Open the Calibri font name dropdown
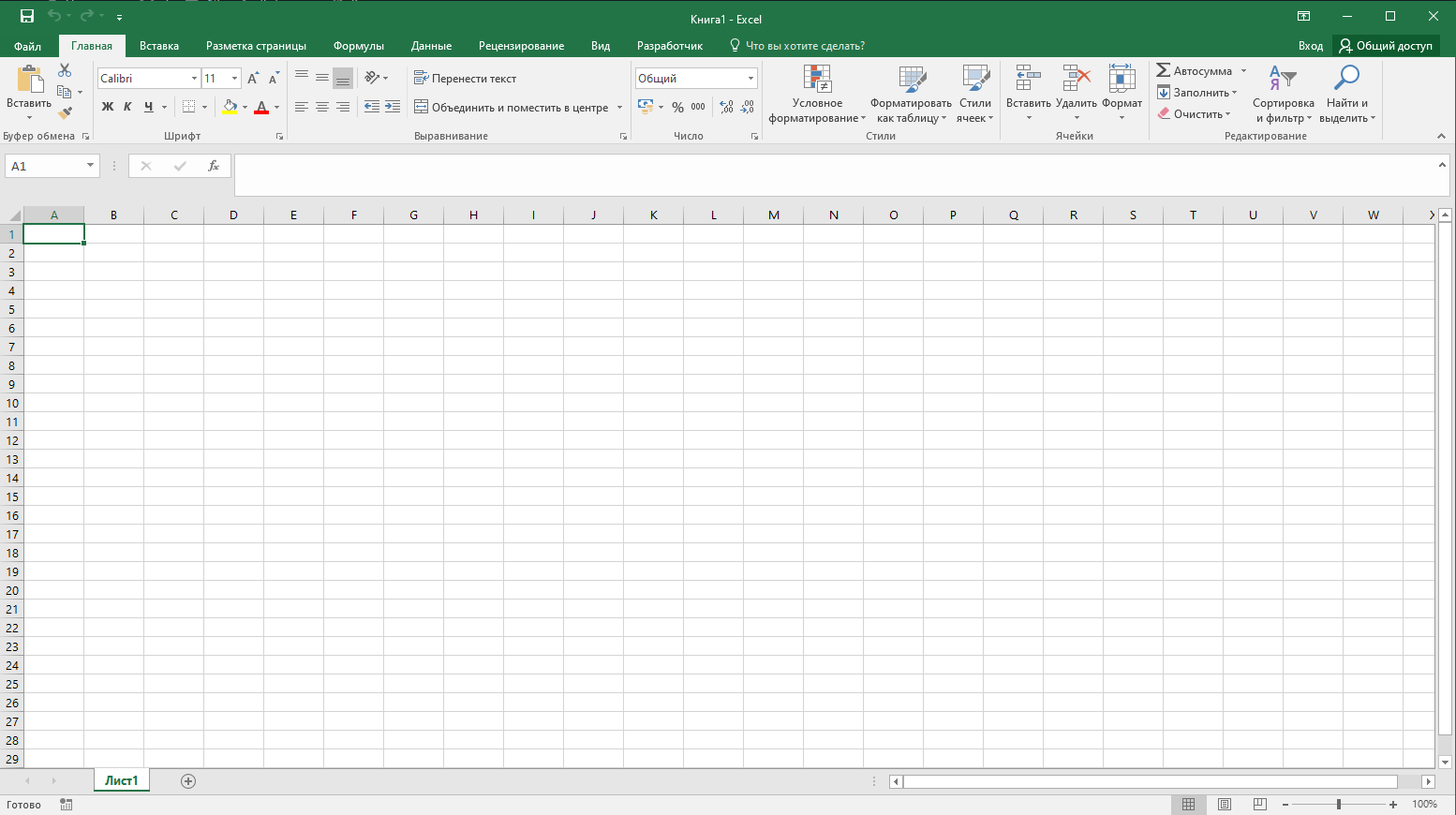Viewport: 1456px width, 815px height. (x=194, y=79)
